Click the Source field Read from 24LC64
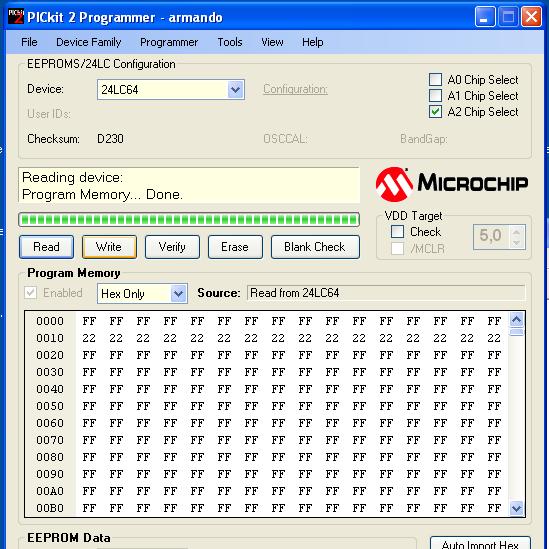 [386, 293]
